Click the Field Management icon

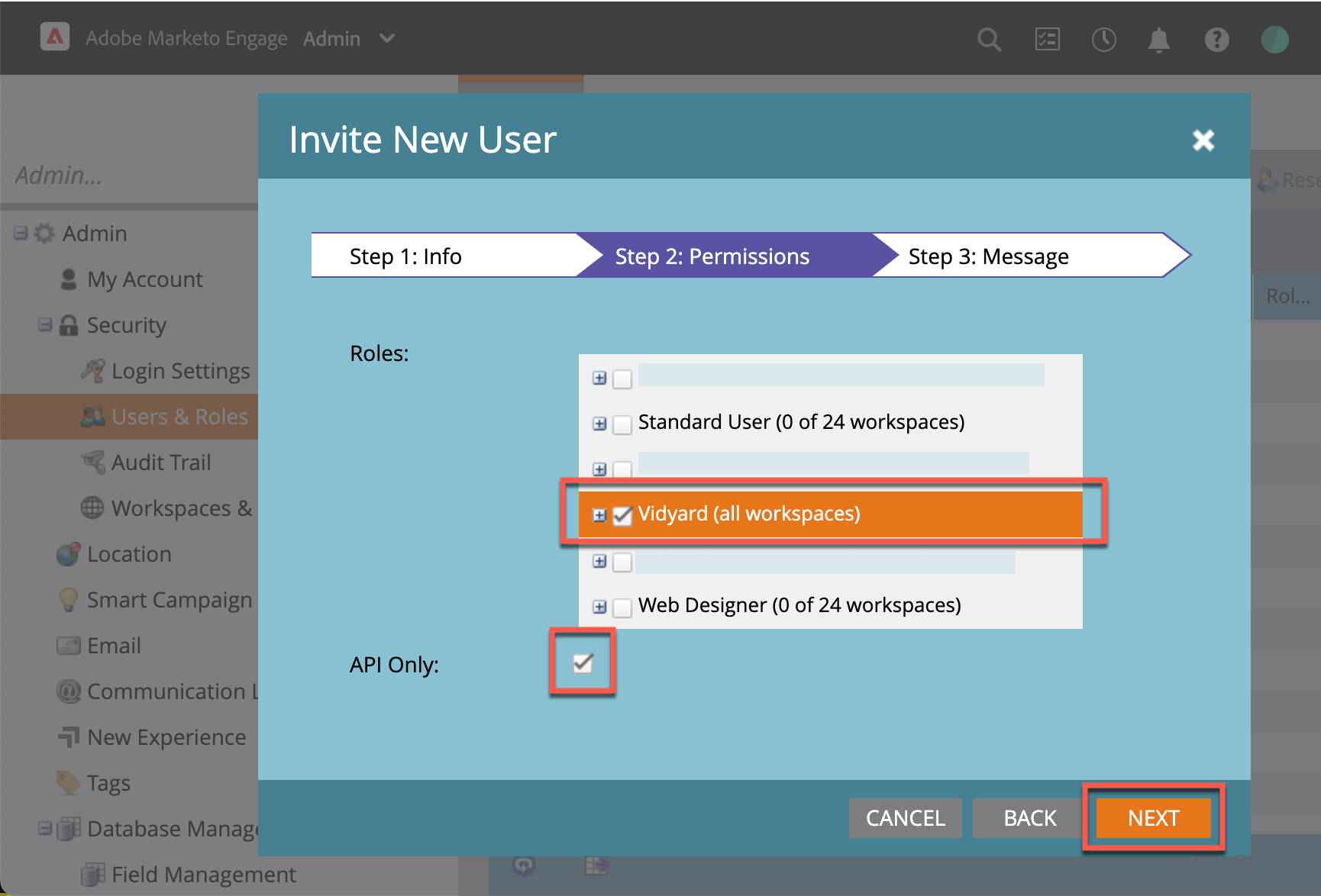point(92,875)
